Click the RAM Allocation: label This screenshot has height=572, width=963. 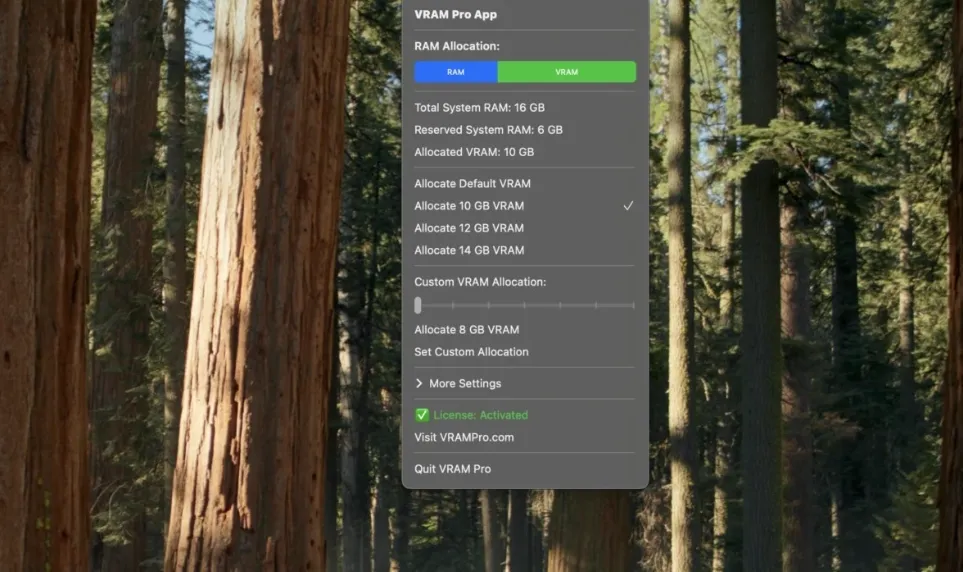coord(457,46)
